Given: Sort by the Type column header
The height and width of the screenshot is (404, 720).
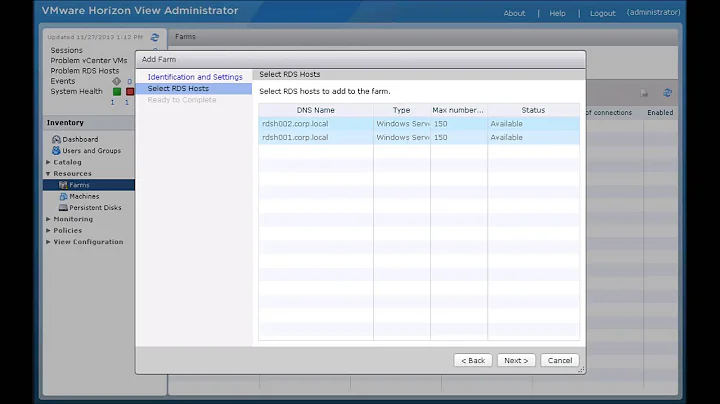Looking at the screenshot, I should pos(401,110).
